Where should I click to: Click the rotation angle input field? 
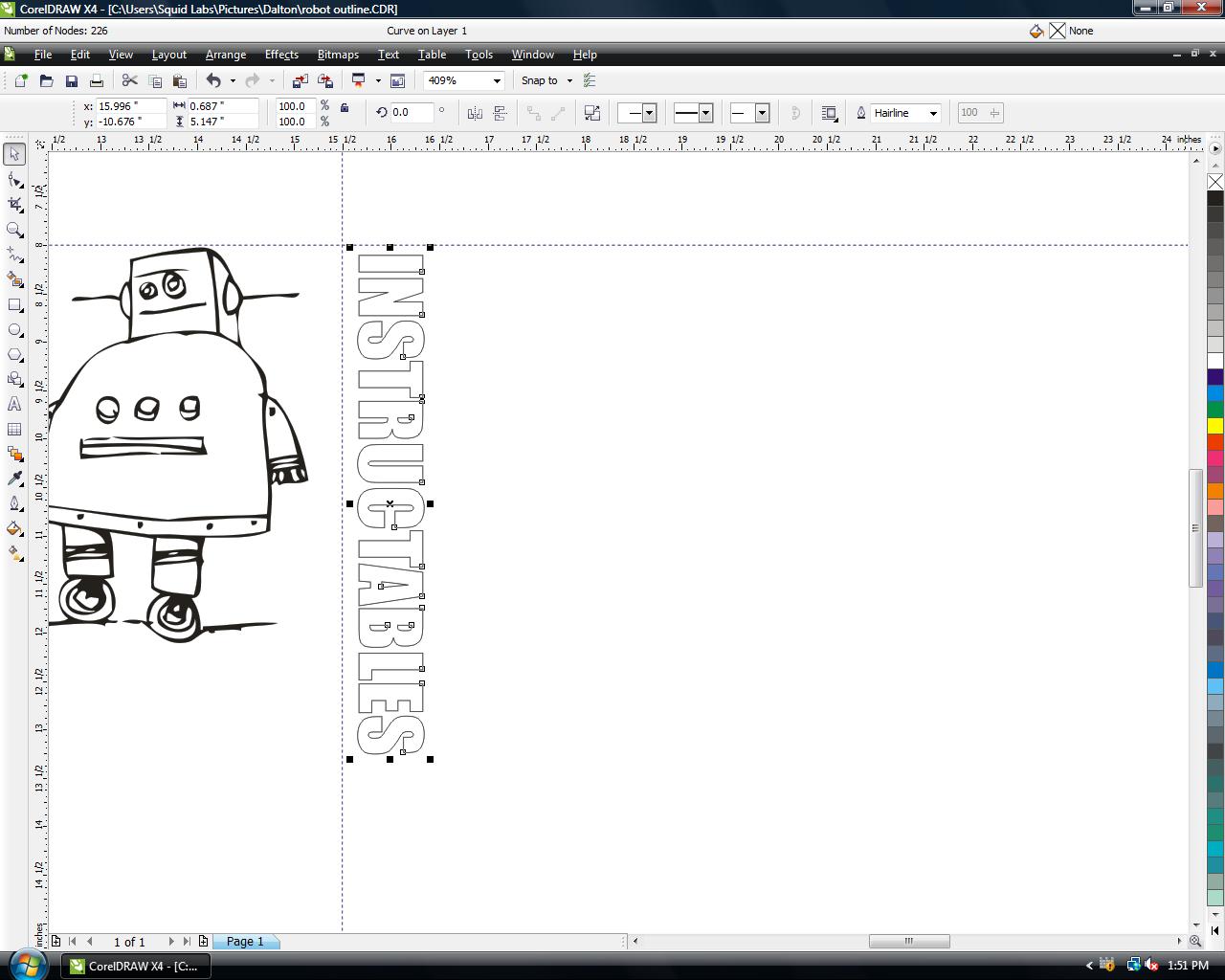pyautogui.click(x=412, y=113)
